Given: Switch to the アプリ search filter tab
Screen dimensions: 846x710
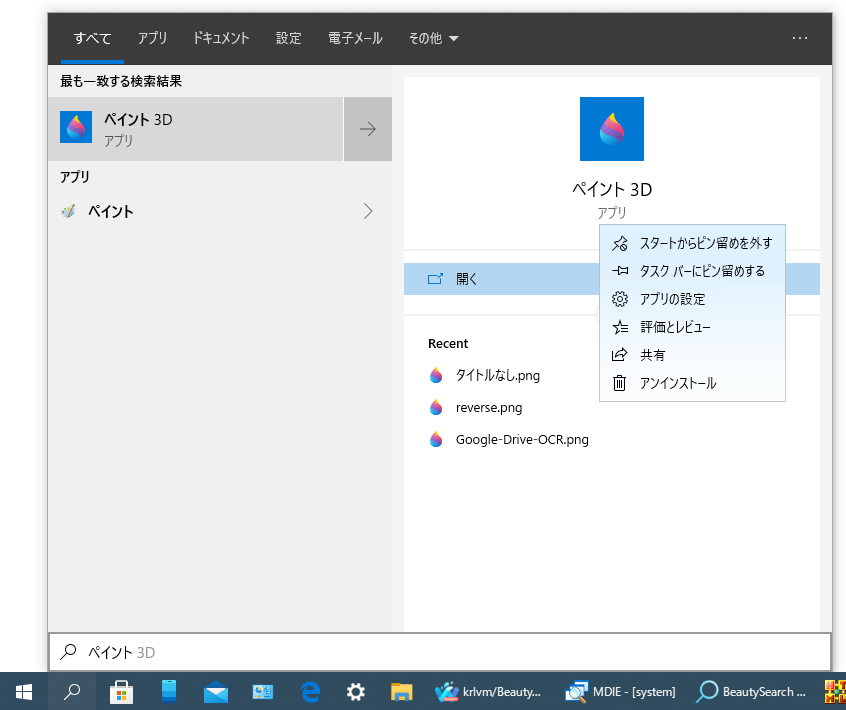Looking at the screenshot, I should (152, 38).
